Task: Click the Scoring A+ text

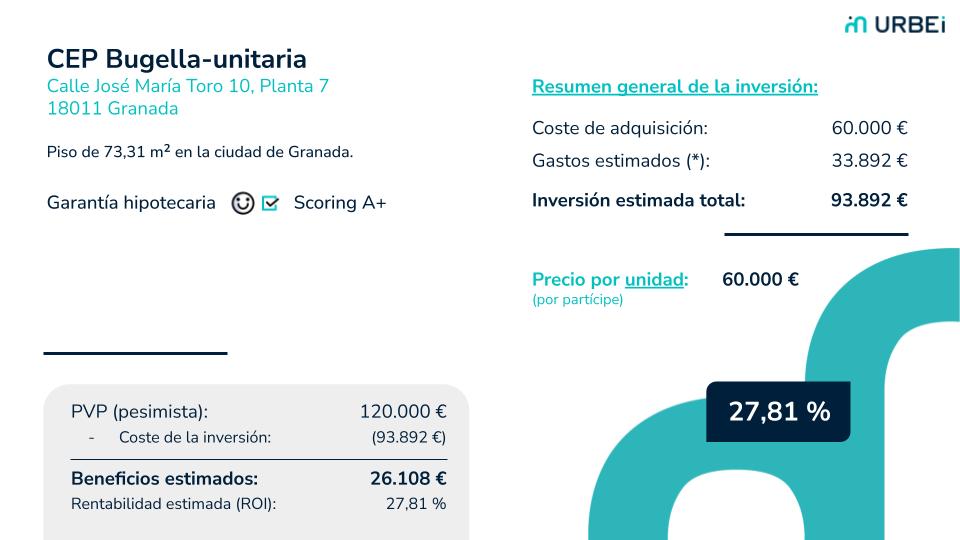Action: (x=340, y=203)
